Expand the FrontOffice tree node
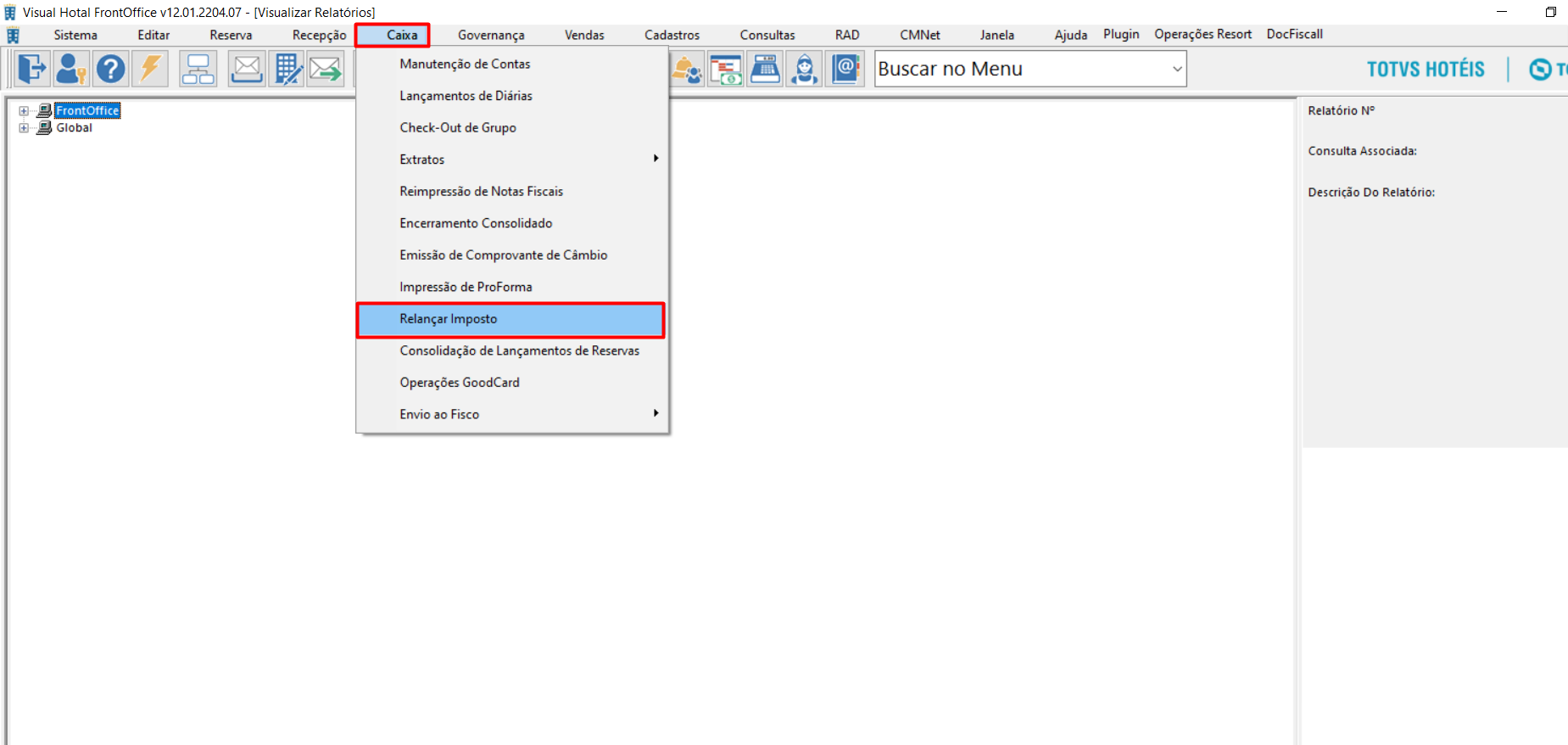This screenshot has width=1568, height=745. click(x=24, y=111)
